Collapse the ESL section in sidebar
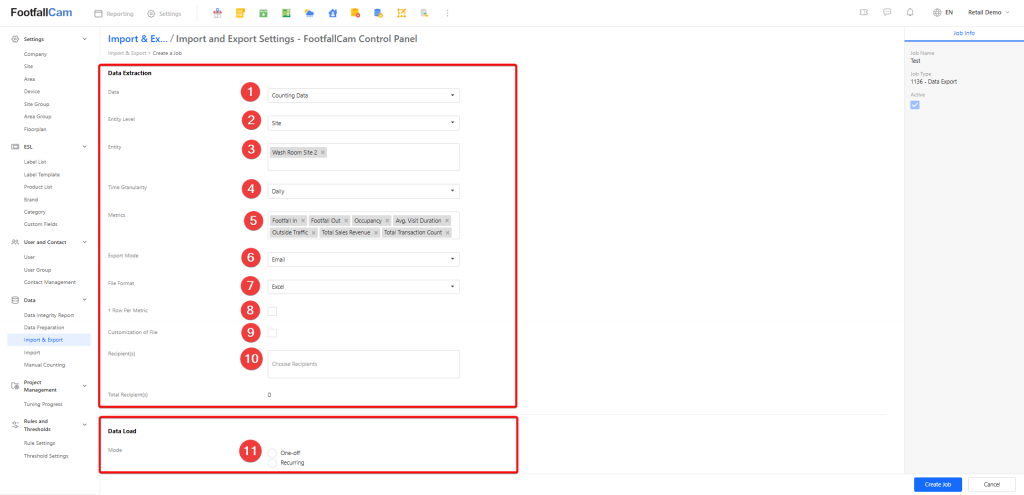The width and height of the screenshot is (1024, 495). click(84, 147)
